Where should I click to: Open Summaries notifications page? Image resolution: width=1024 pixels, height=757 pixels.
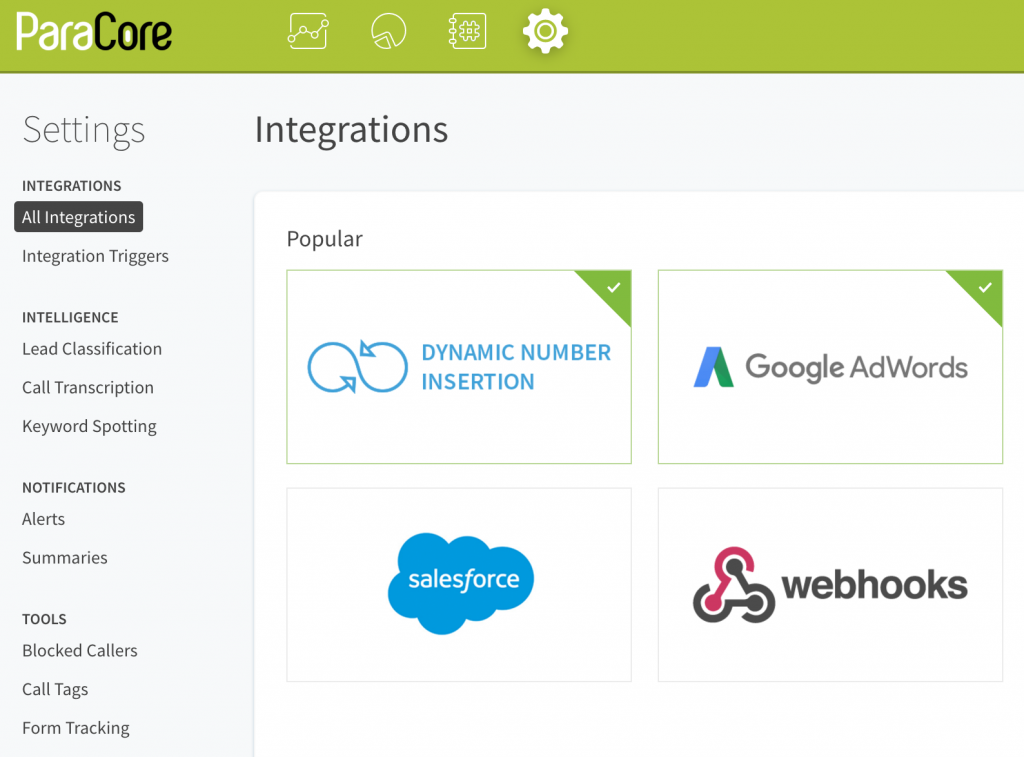click(65, 558)
